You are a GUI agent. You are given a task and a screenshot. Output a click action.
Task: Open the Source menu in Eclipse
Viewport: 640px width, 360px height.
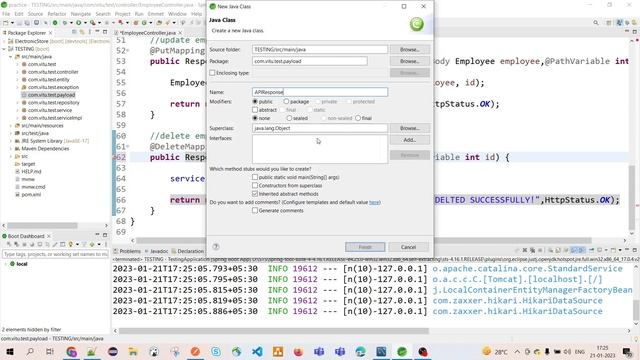point(35,14)
